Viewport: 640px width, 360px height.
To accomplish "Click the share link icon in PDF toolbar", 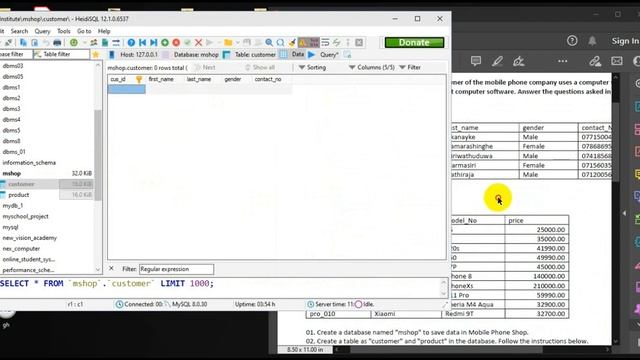I will click(595, 61).
